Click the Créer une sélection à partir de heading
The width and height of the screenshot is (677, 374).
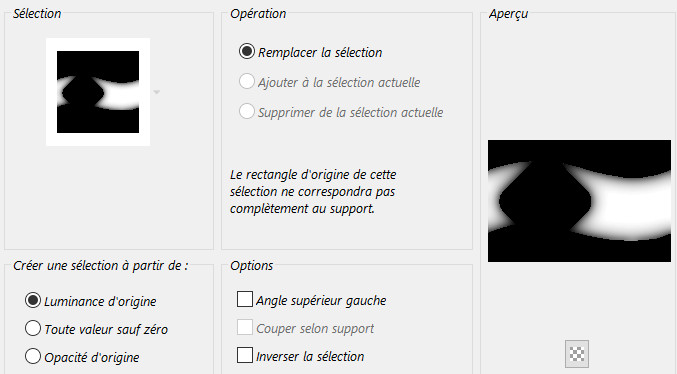point(101,266)
